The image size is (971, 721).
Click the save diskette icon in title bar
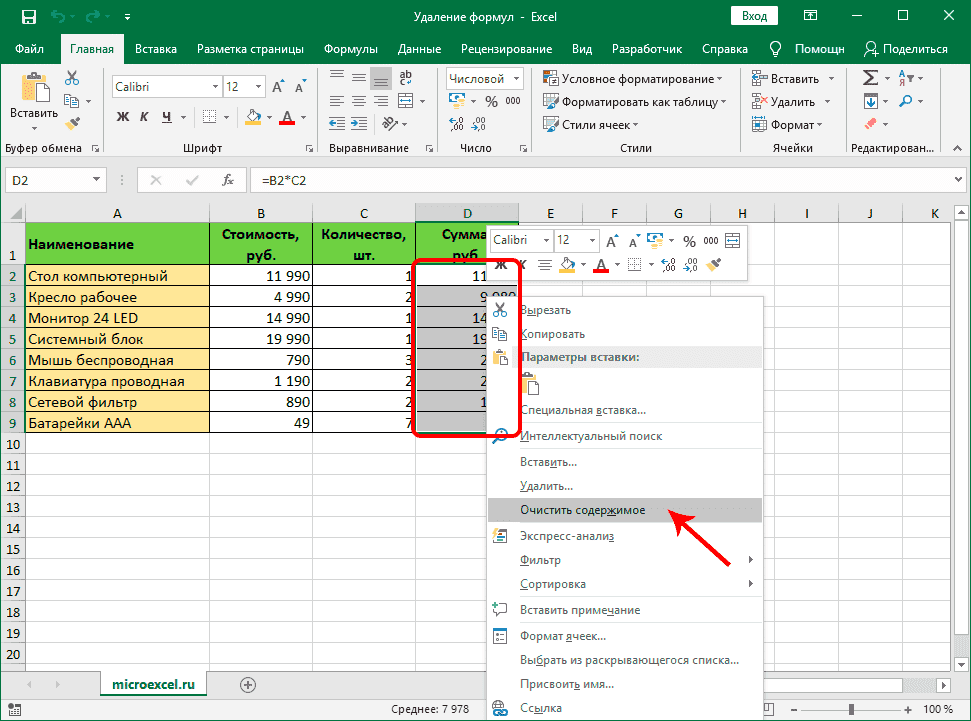(29, 17)
